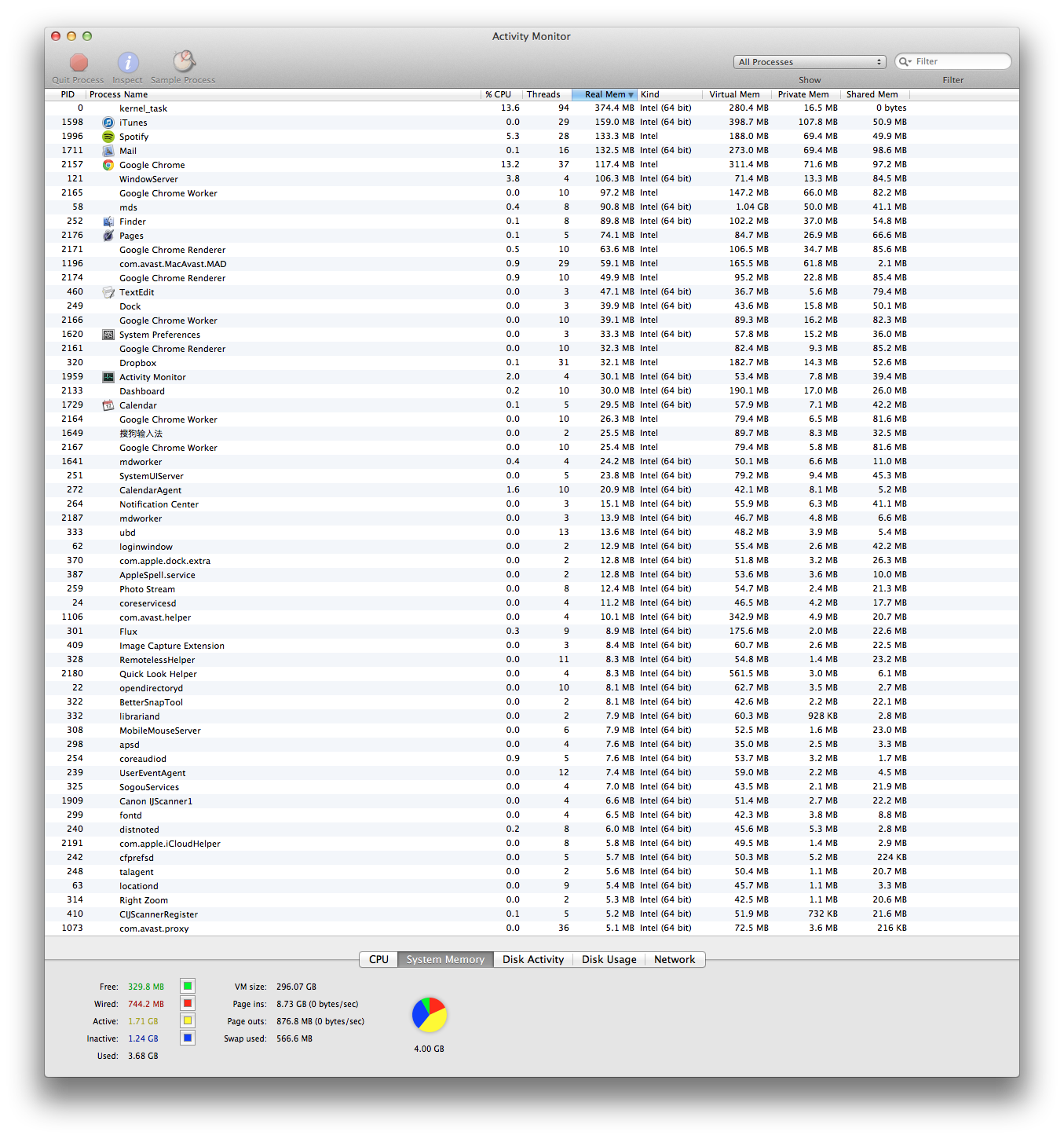The image size is (1064, 1139).
Task: Select the System Preferences app icon
Action: (108, 335)
